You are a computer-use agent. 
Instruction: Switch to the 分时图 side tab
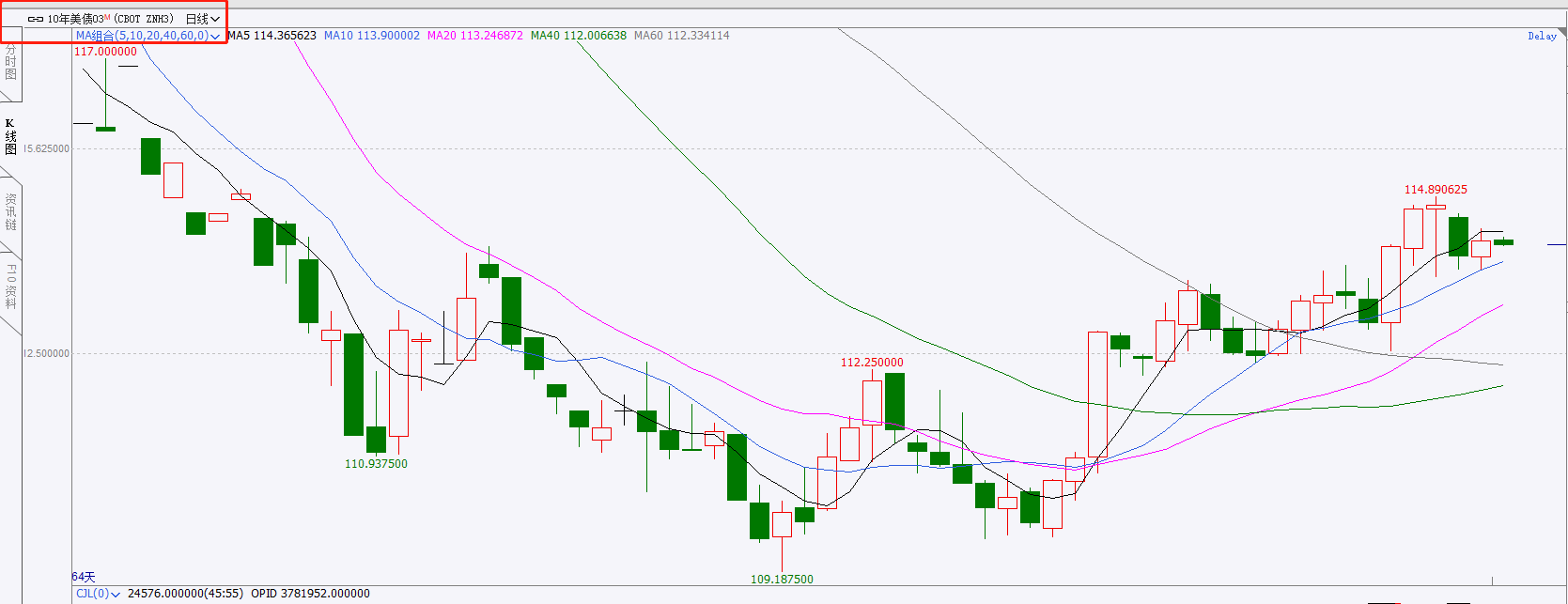point(11,61)
